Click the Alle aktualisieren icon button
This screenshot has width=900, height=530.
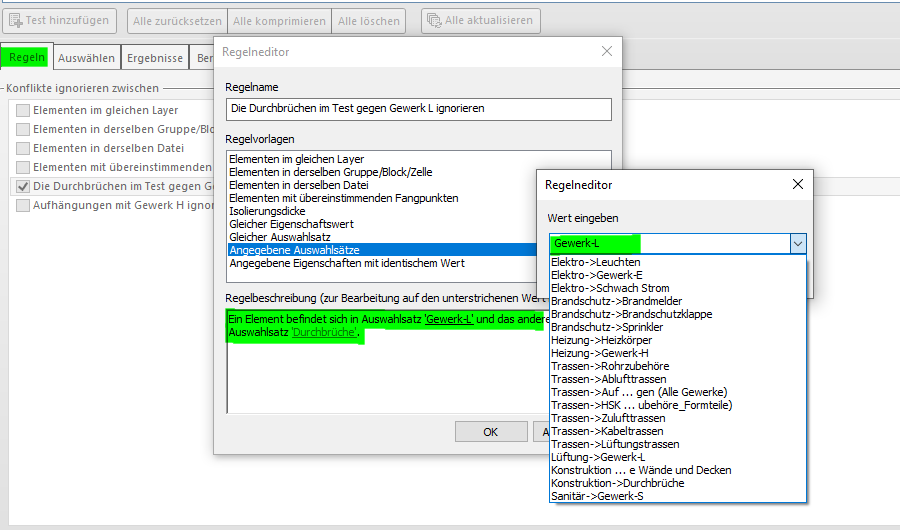(x=481, y=20)
